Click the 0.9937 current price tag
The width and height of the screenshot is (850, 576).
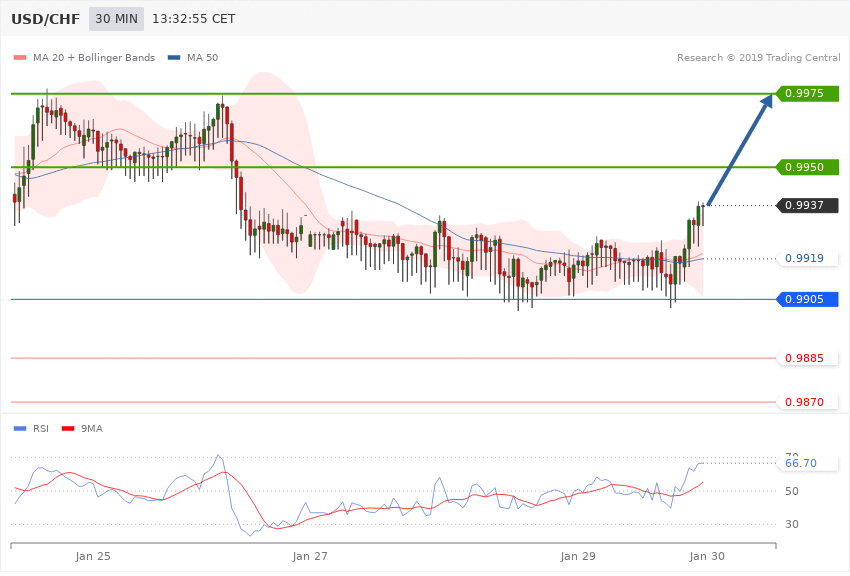(808, 205)
